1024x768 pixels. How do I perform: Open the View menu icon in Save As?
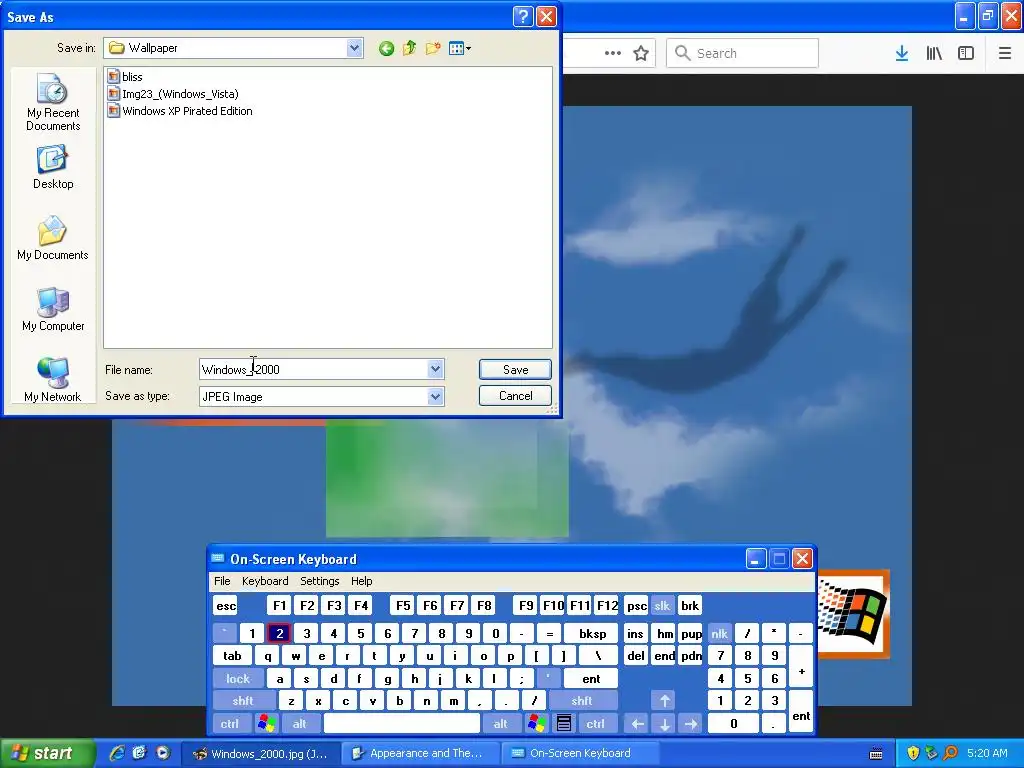(460, 48)
